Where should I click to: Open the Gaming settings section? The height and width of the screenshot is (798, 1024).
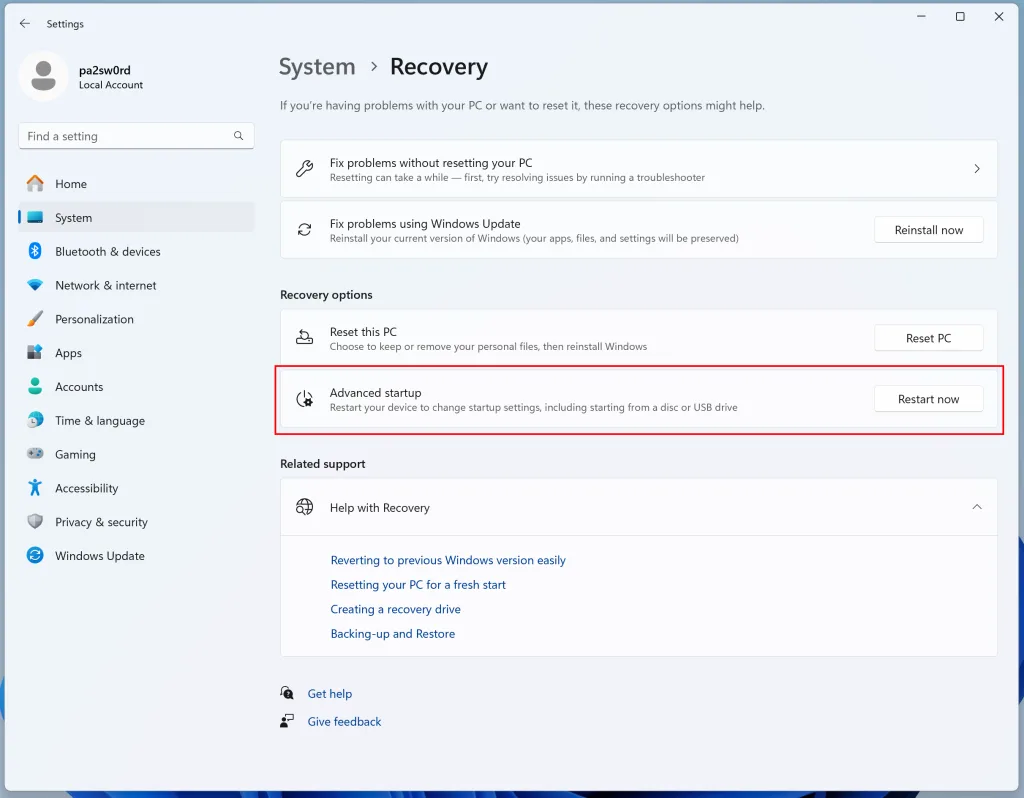click(x=75, y=455)
